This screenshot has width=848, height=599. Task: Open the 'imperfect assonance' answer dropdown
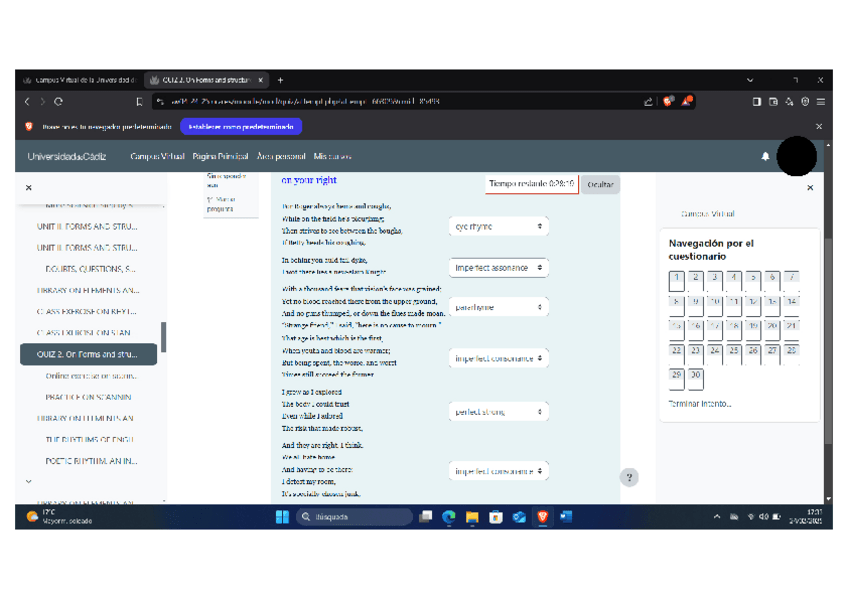point(498,268)
